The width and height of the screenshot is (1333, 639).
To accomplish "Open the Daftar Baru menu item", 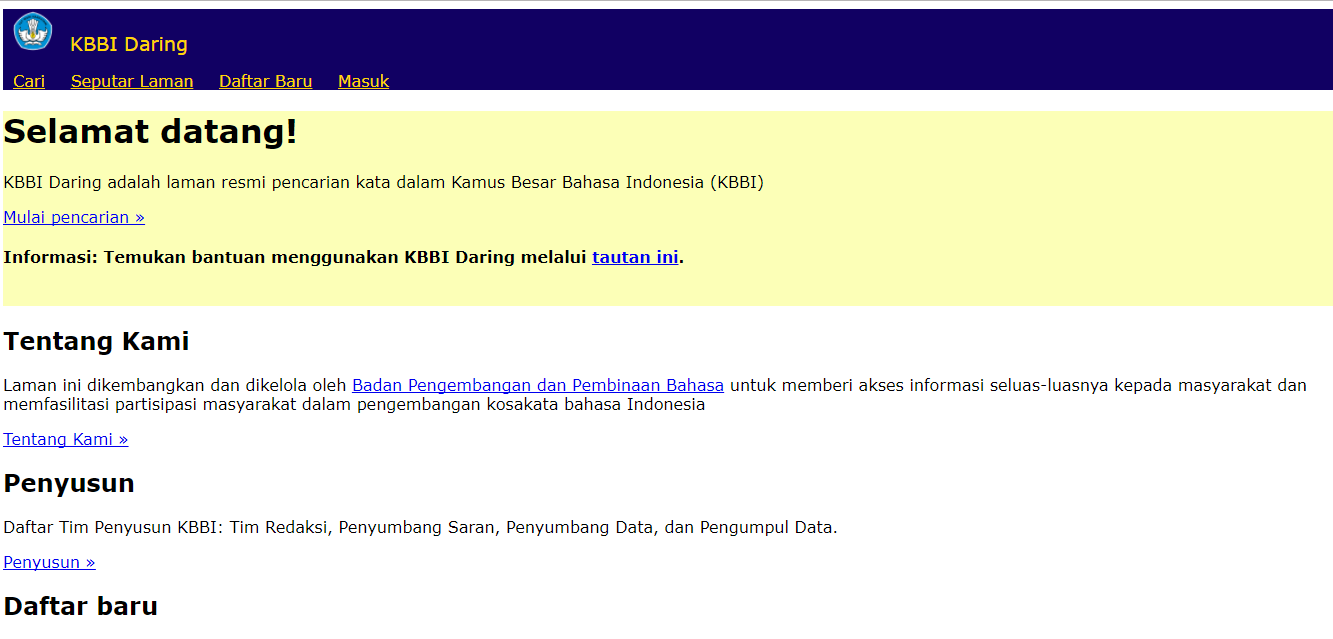I will coord(266,81).
